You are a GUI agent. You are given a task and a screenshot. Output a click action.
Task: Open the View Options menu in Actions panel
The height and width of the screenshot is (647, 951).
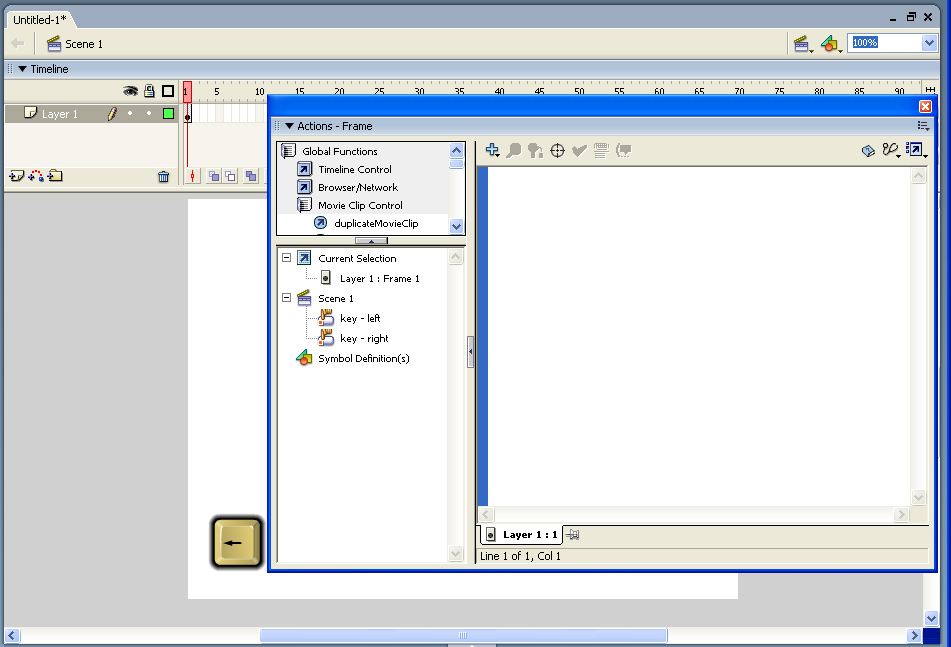coord(916,150)
